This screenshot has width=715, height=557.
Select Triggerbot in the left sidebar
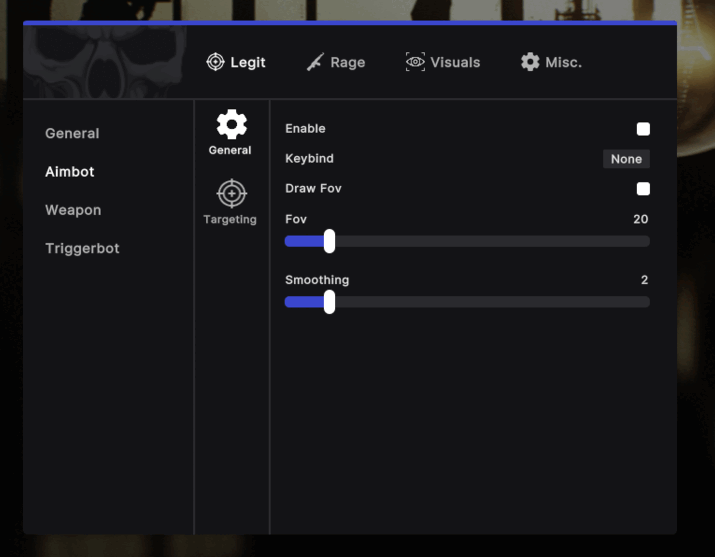[82, 248]
